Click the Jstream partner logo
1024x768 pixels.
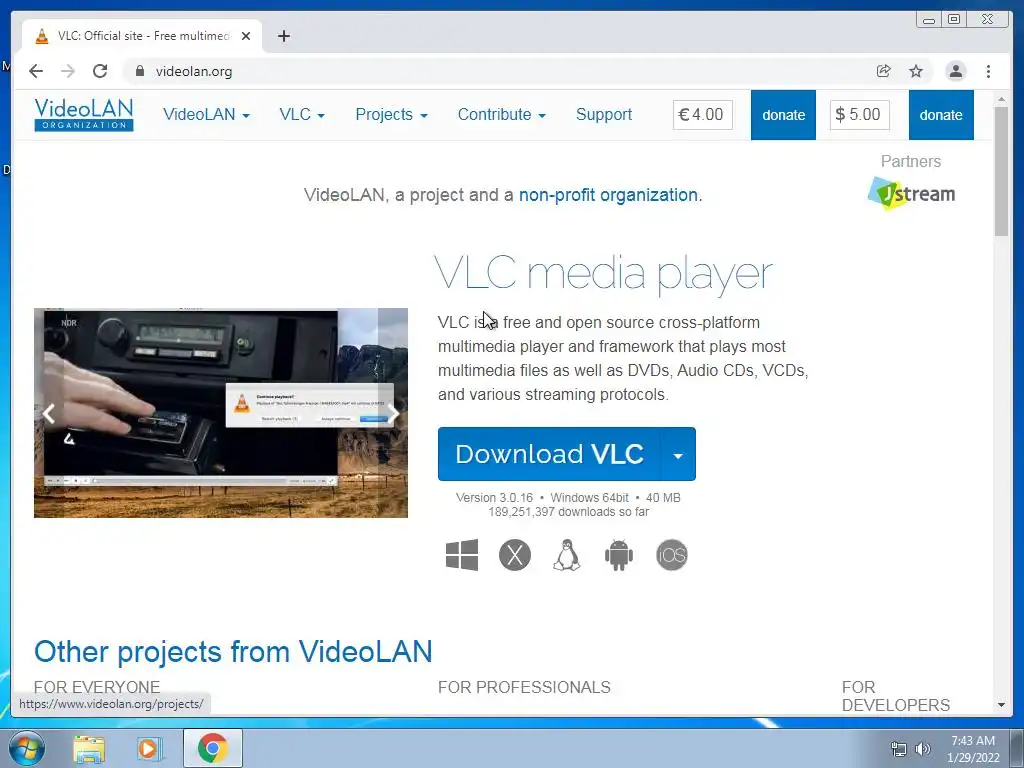tap(911, 193)
